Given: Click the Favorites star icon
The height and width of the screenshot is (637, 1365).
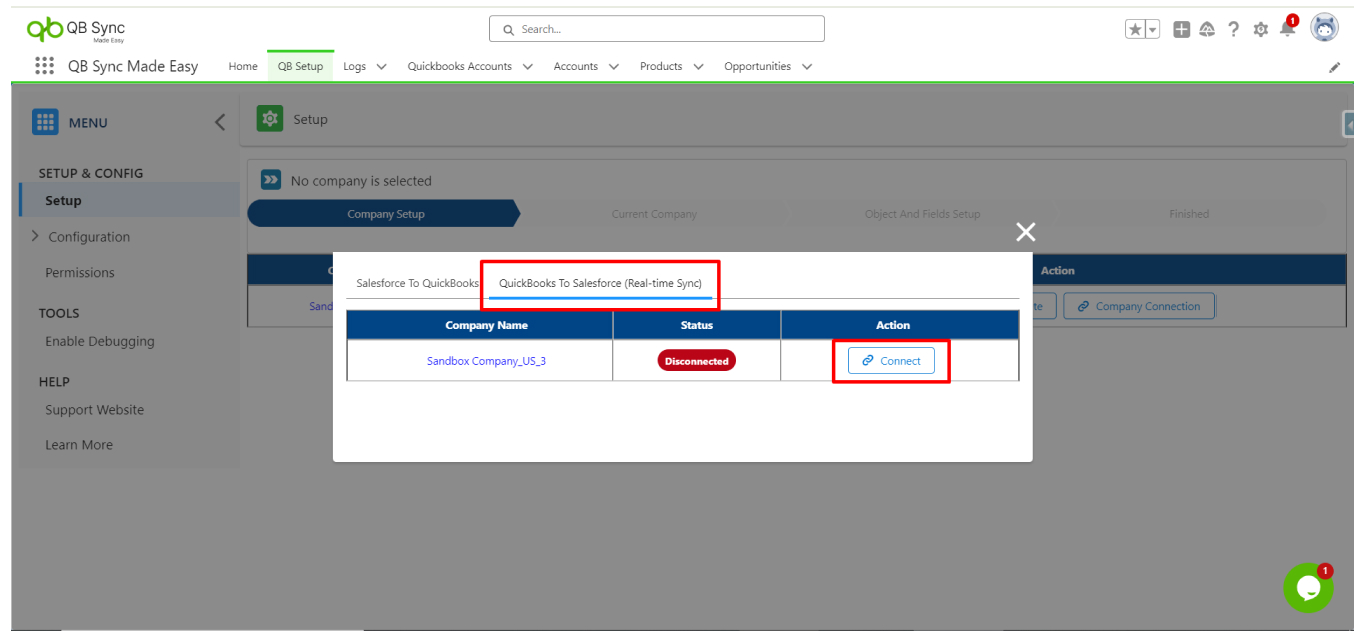Looking at the screenshot, I should tap(1135, 30).
